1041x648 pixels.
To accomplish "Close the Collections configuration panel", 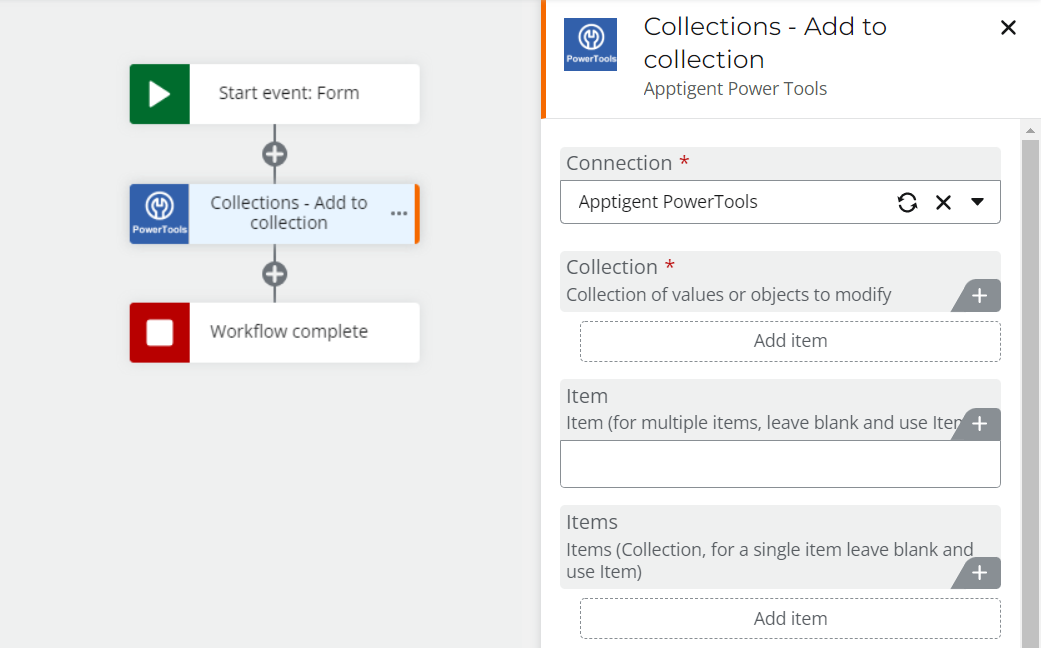I will click(x=1008, y=27).
